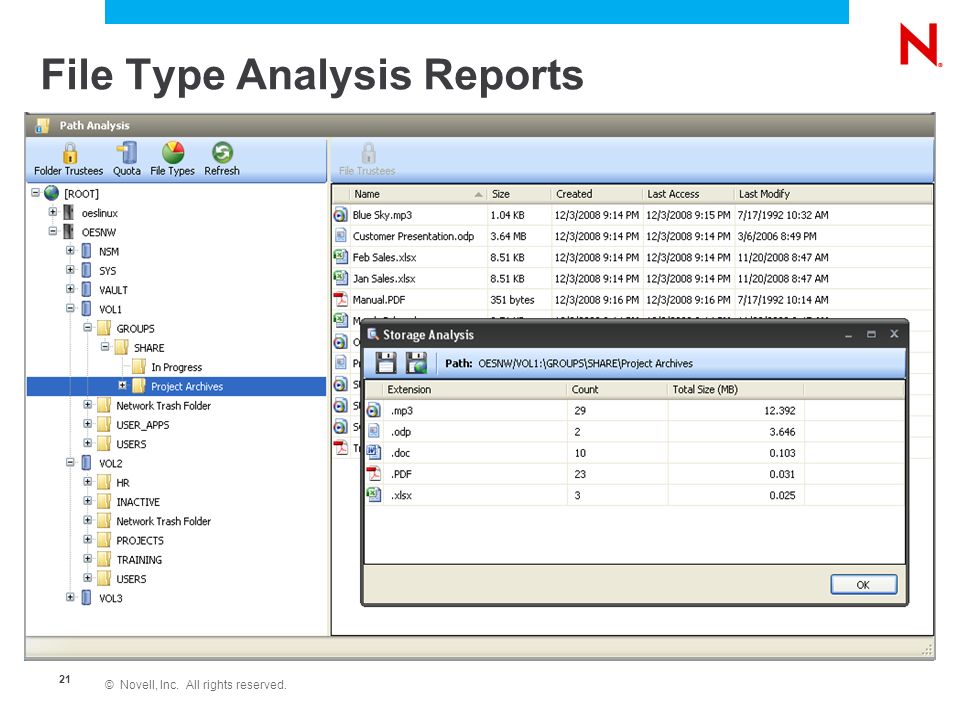
Task: Open Folder Trustees from the toolbar
Action: coord(69,159)
